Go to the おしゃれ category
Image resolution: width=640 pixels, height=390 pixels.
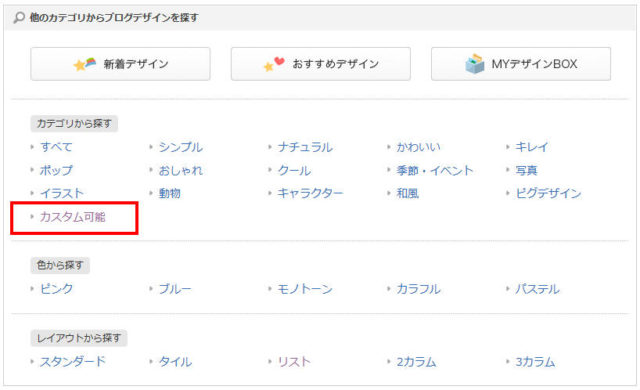coord(180,170)
